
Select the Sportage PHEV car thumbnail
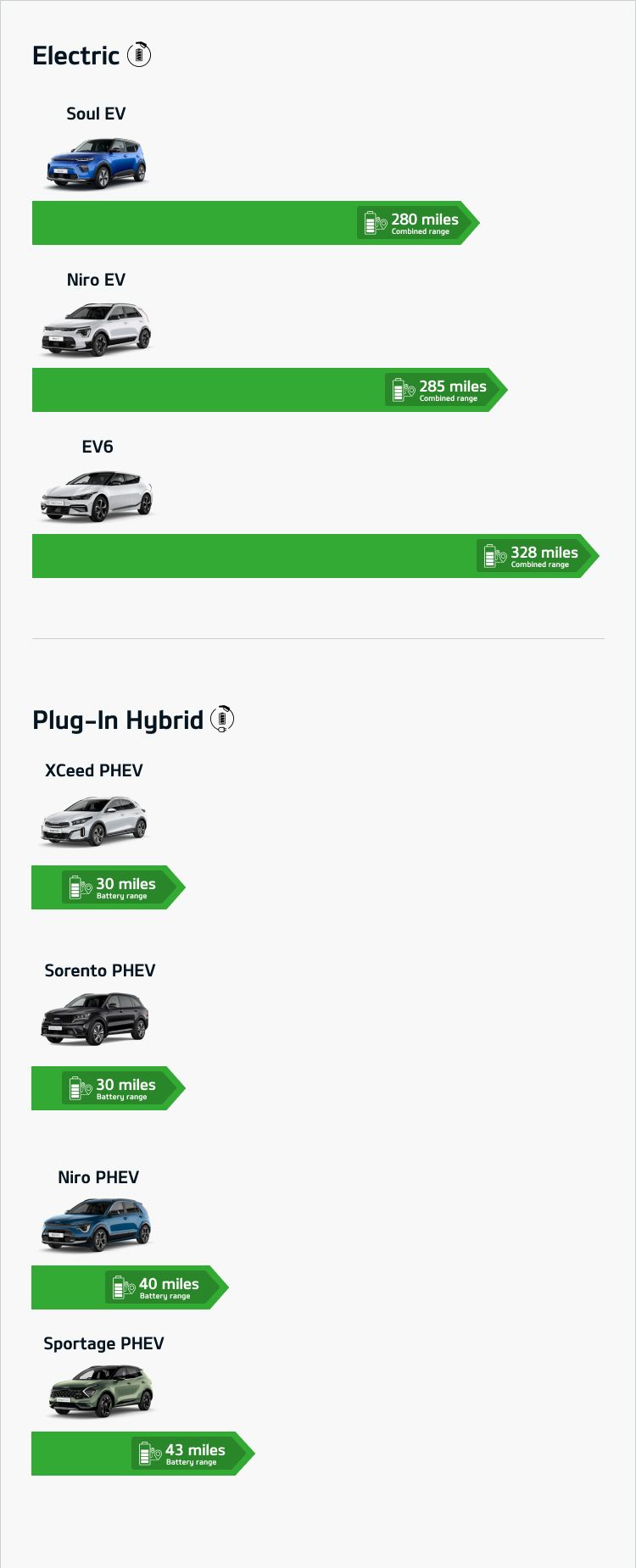click(101, 1391)
